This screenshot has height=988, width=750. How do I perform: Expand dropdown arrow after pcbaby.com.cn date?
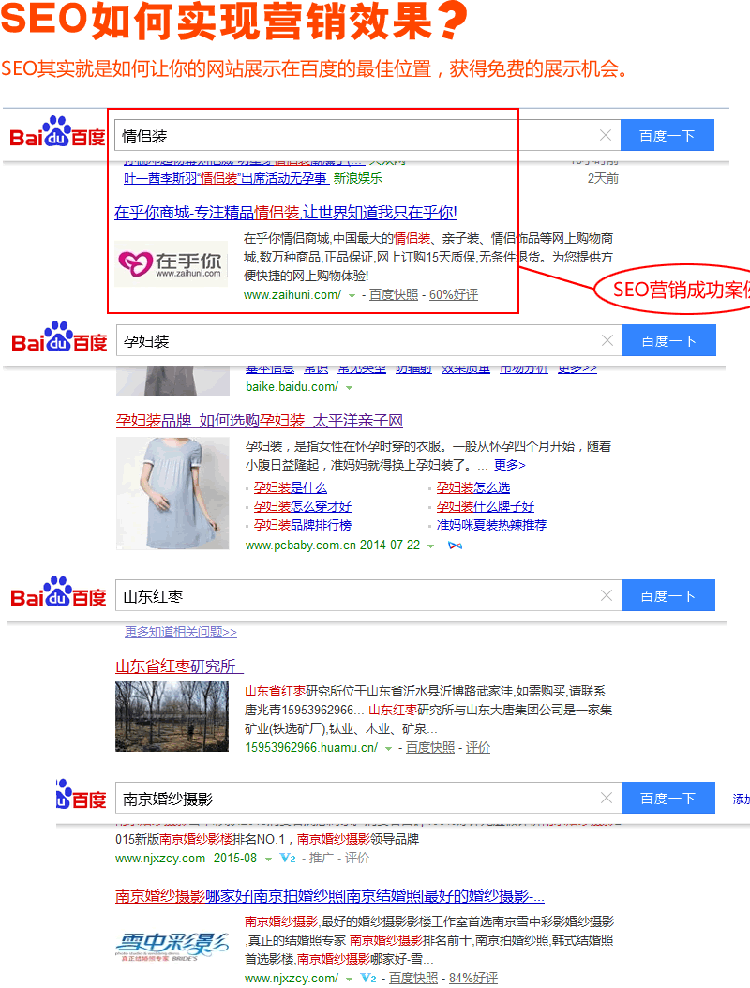pos(430,546)
